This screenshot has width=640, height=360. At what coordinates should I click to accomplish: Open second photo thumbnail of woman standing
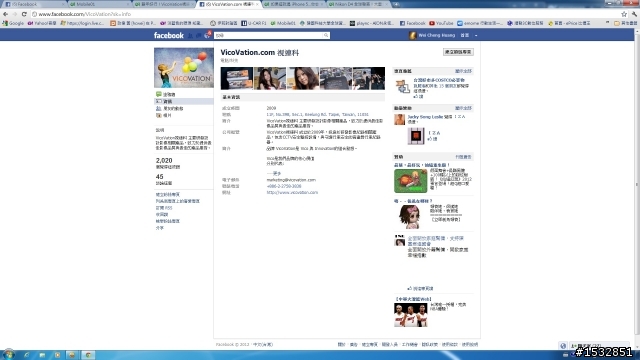[x=270, y=78]
